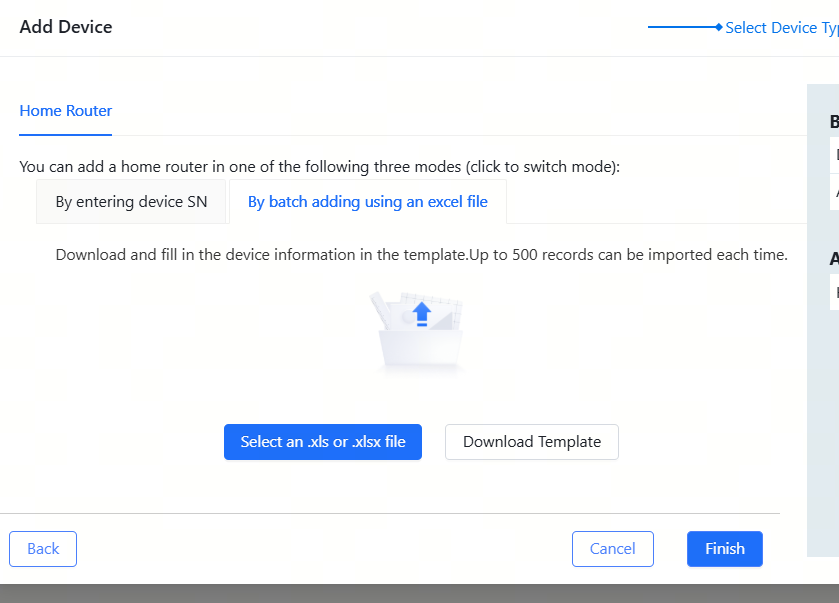Download the device template
839x603 pixels.
coord(531,442)
